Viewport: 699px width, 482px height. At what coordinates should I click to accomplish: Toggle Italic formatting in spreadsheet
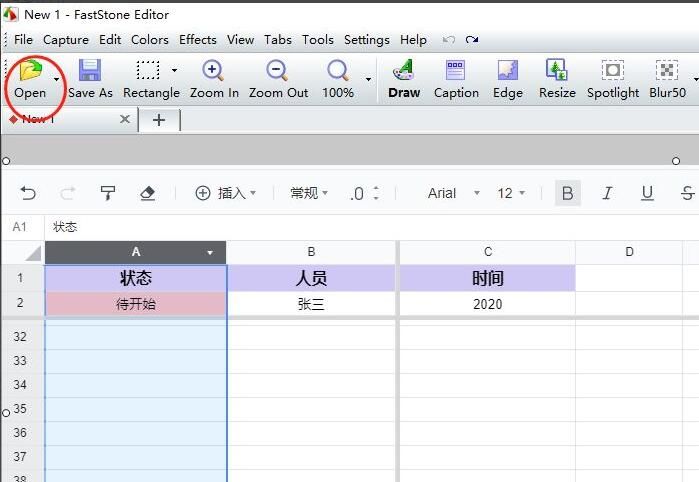607,193
